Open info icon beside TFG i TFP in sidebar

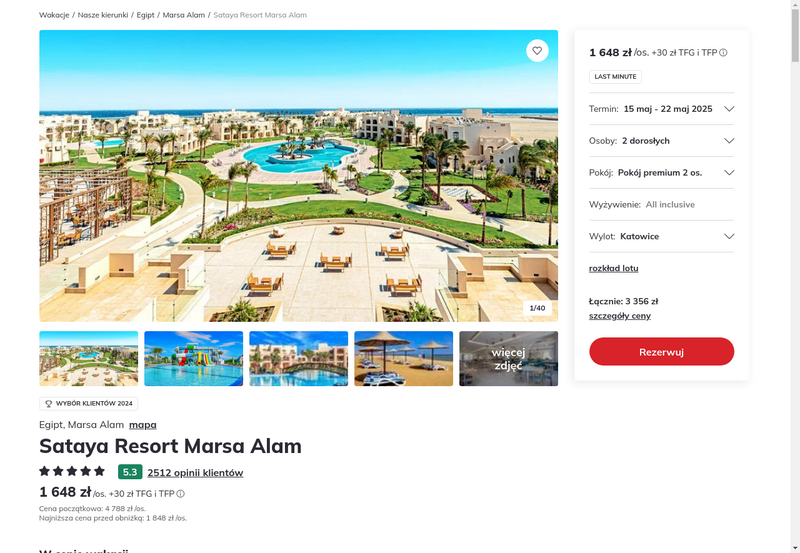pos(723,53)
